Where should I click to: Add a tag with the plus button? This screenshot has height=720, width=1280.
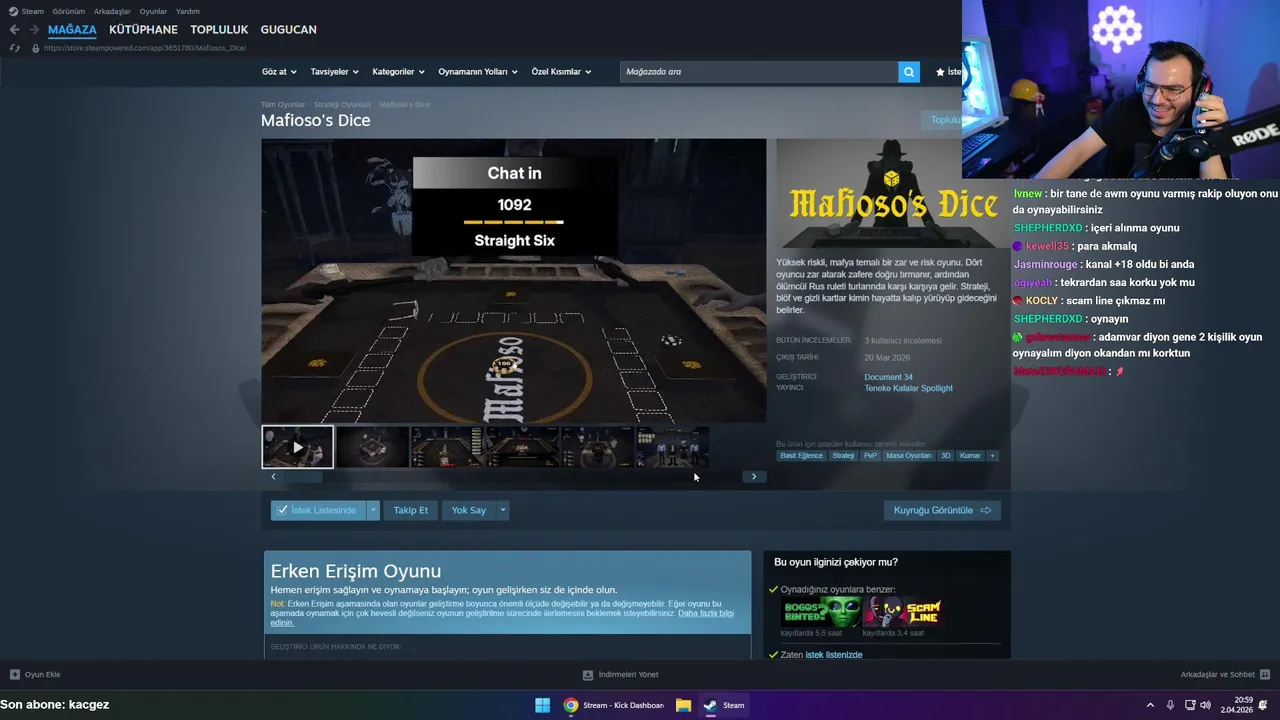(x=992, y=455)
